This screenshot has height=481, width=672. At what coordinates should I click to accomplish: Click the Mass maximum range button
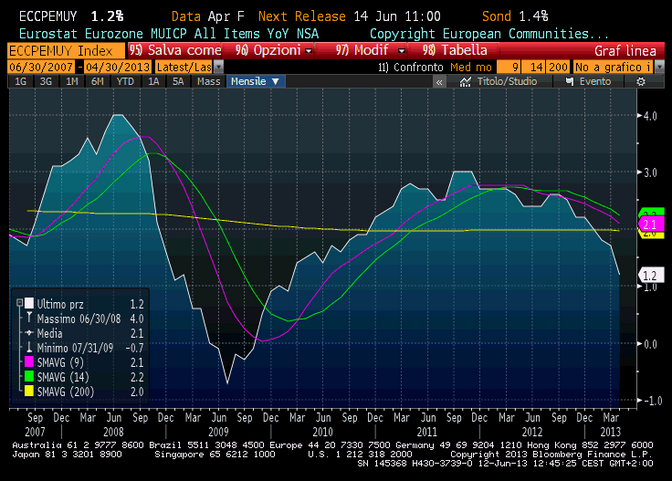coord(208,81)
